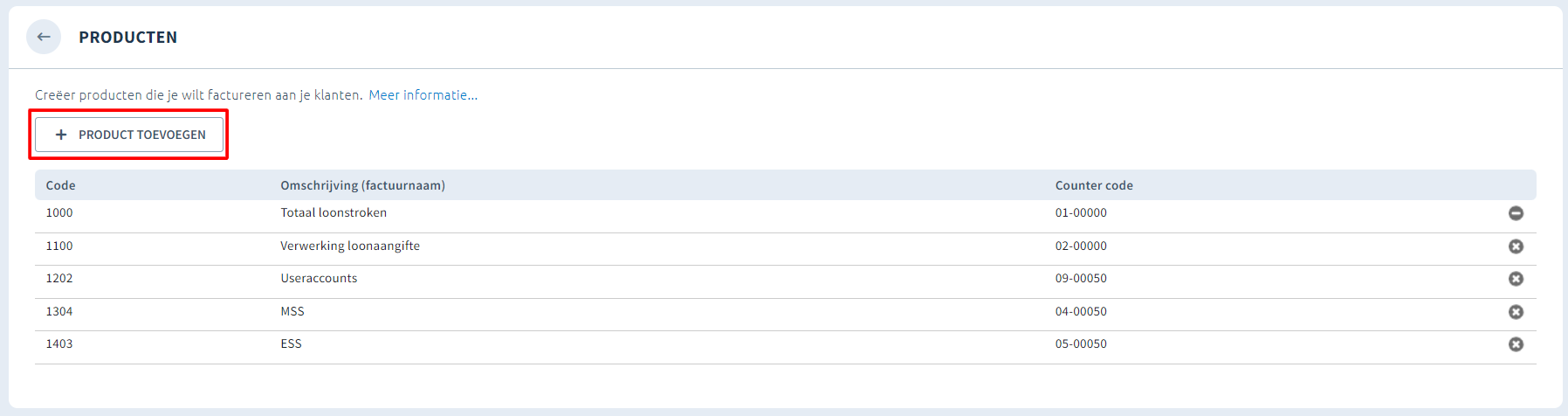Select the Code column header

(60, 185)
